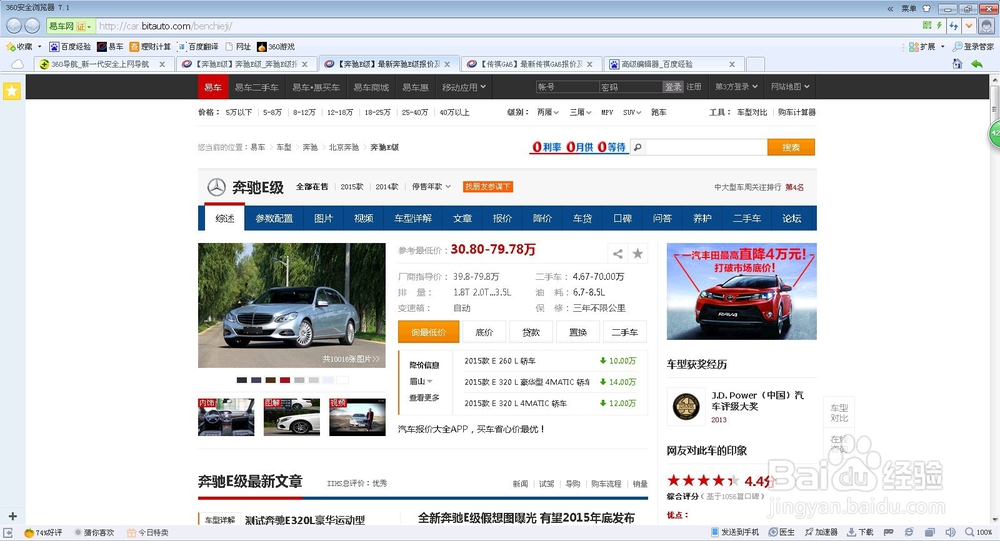Expand the 网站地图 dropdown

[x=790, y=87]
